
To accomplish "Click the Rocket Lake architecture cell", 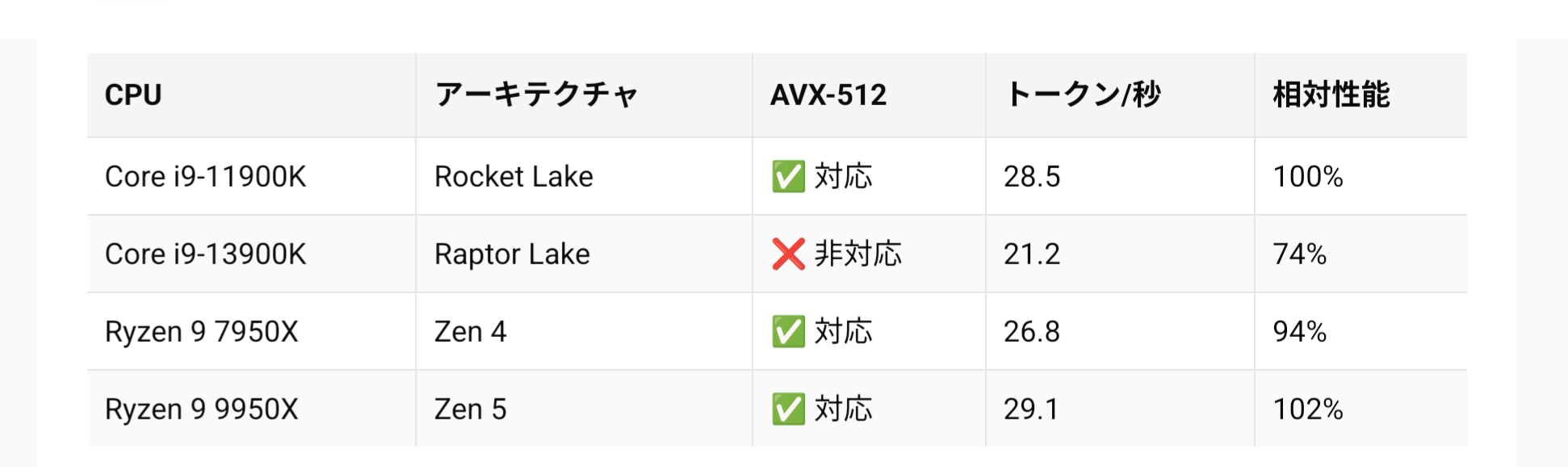I will (x=514, y=177).
